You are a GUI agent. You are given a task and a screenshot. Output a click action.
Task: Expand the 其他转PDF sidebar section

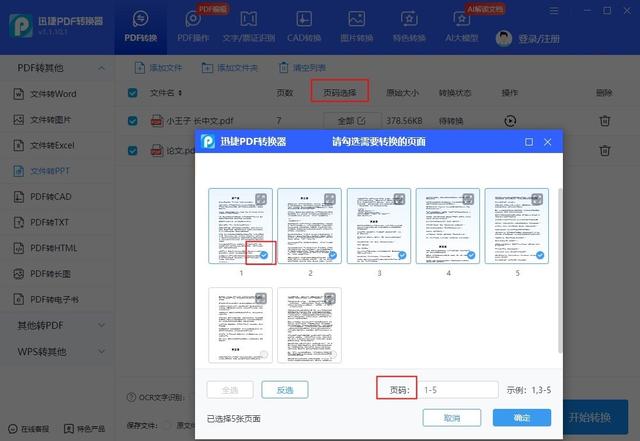(x=57, y=325)
